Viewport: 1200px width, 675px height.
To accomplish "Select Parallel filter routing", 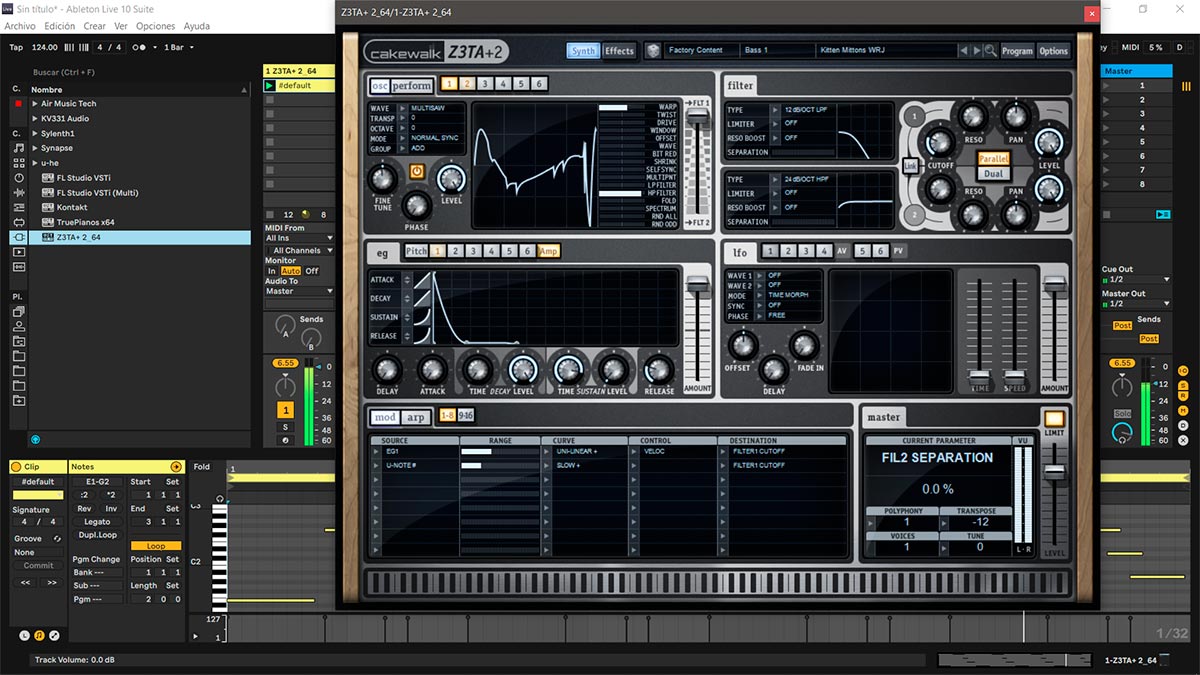I will coord(993,158).
